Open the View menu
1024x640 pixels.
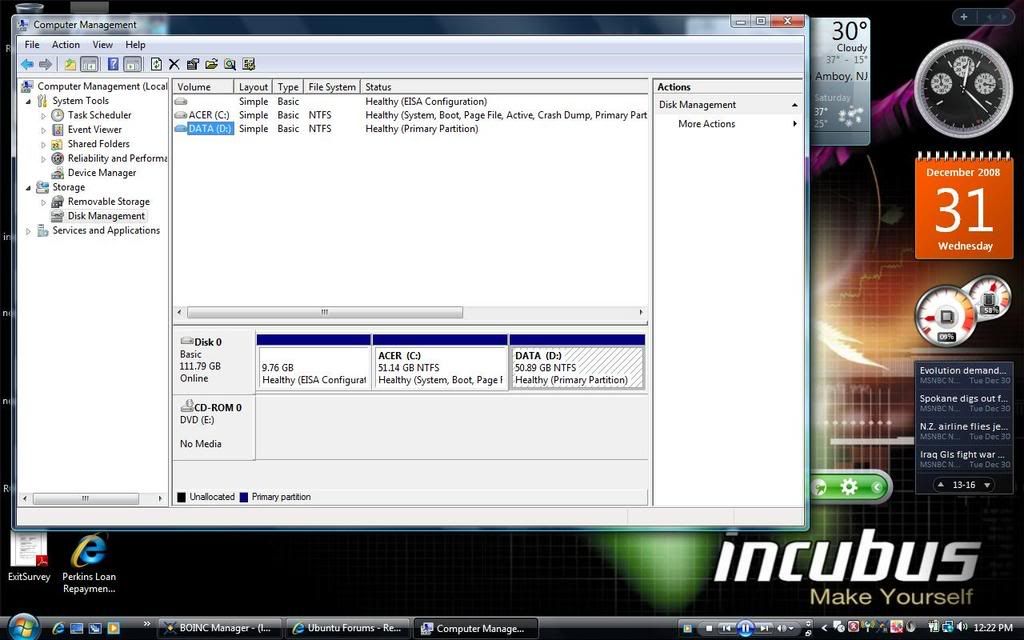tap(102, 44)
